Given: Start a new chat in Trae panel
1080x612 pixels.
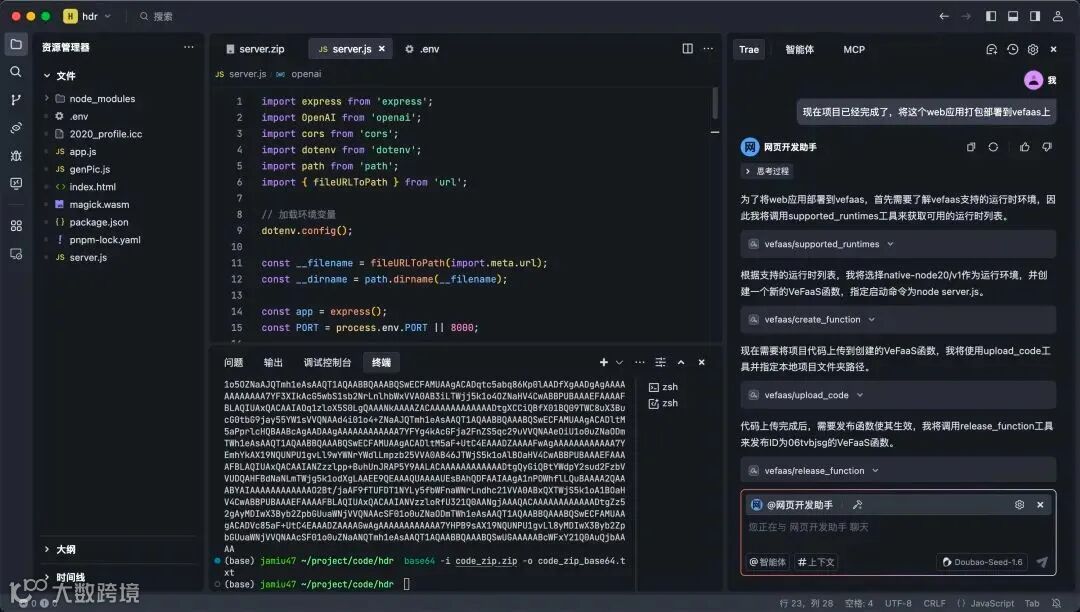Looking at the screenshot, I should [x=991, y=50].
